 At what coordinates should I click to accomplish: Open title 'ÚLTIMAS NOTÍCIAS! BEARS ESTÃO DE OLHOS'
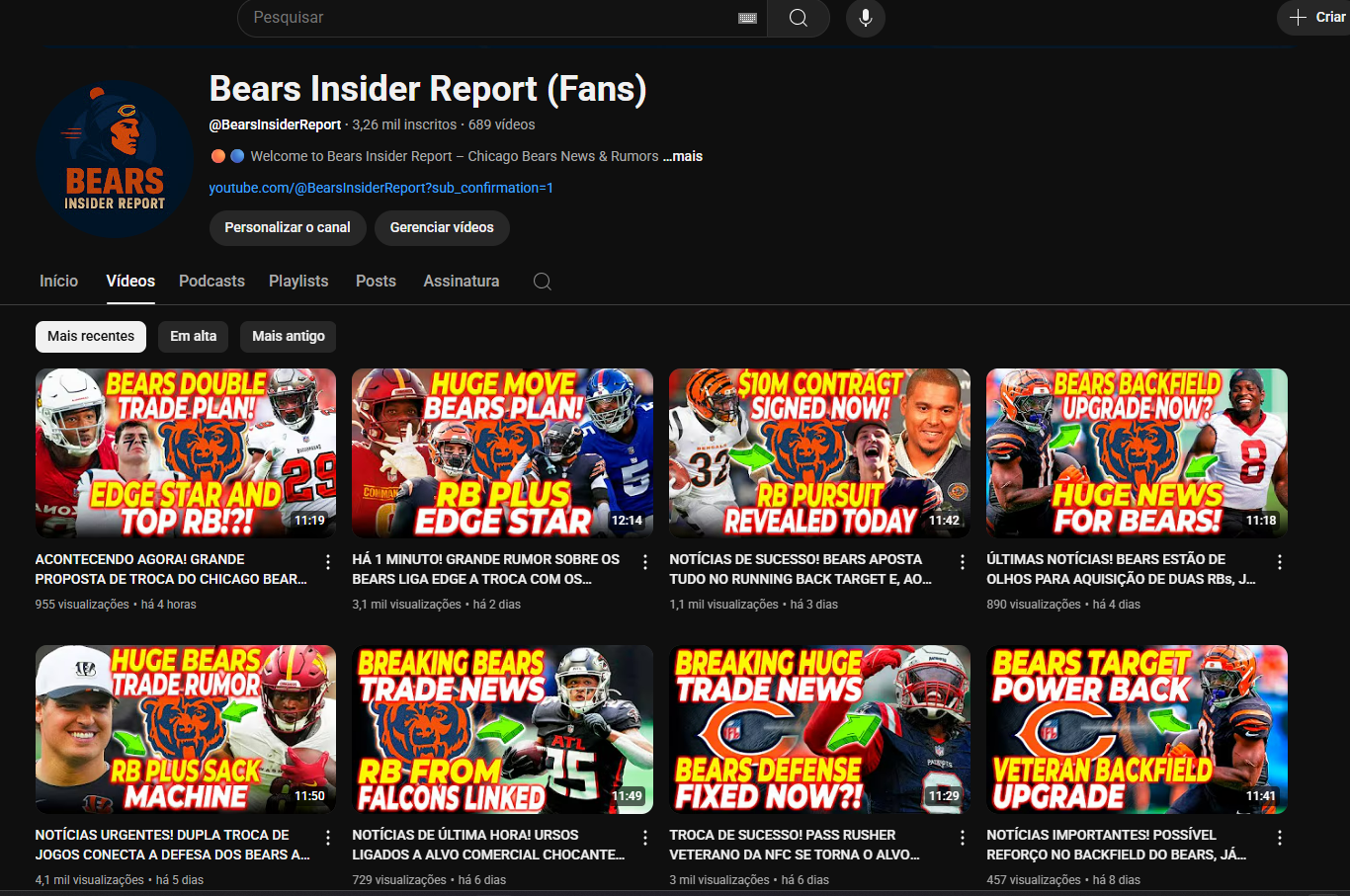coord(1122,569)
